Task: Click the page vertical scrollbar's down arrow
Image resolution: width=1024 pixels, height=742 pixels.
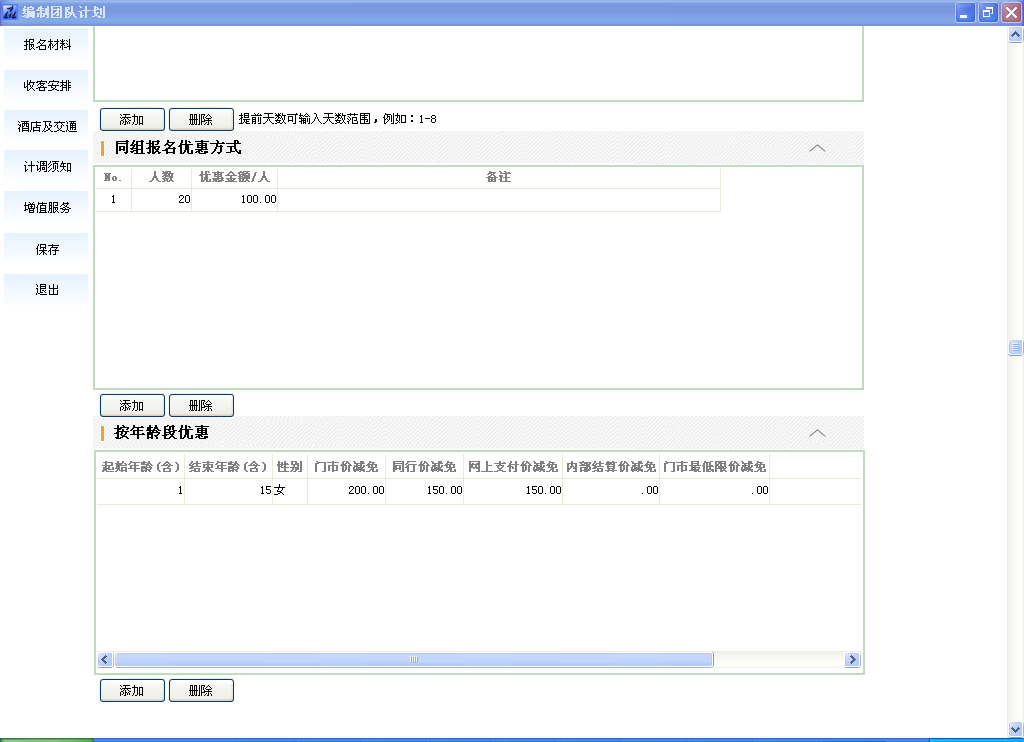Action: click(1015, 729)
